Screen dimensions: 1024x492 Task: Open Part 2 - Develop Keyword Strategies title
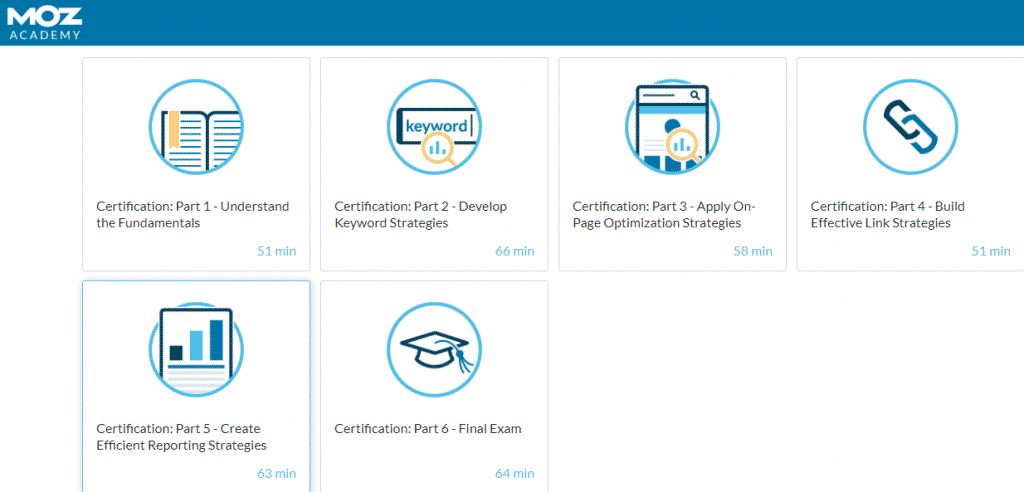click(x=420, y=214)
